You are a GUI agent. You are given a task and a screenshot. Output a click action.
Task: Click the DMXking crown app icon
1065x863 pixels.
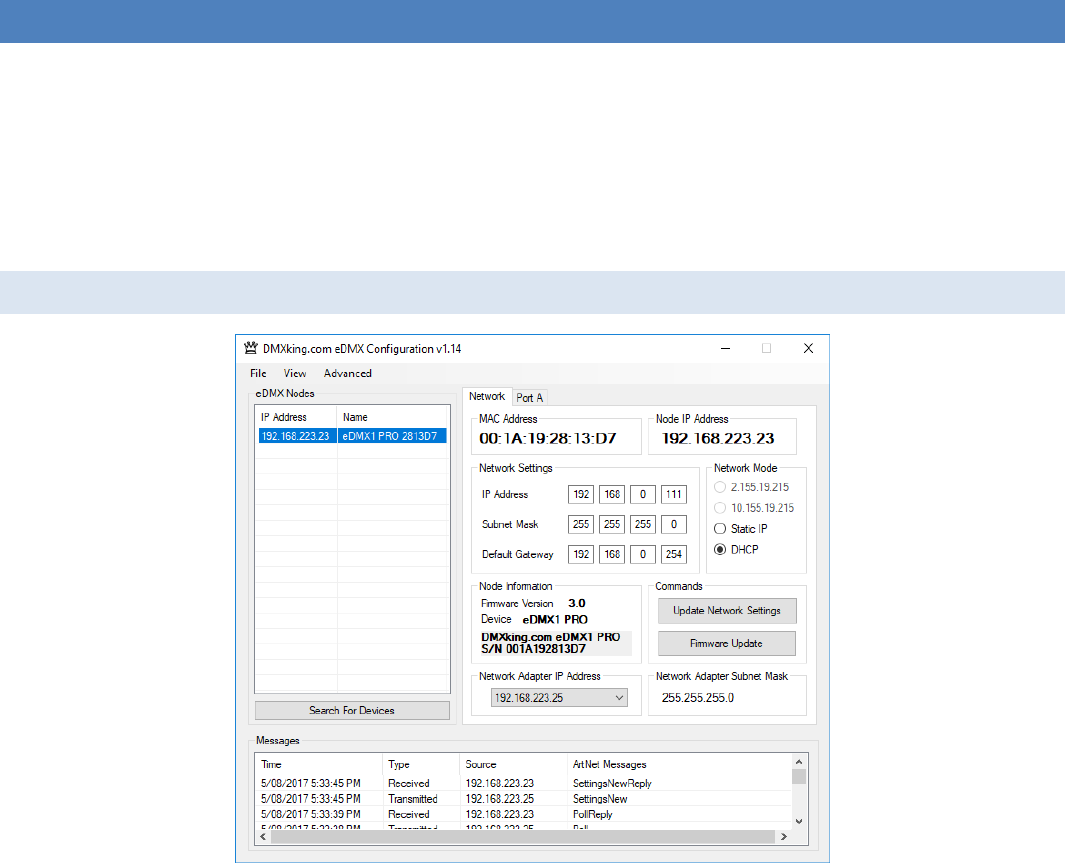coord(251,348)
